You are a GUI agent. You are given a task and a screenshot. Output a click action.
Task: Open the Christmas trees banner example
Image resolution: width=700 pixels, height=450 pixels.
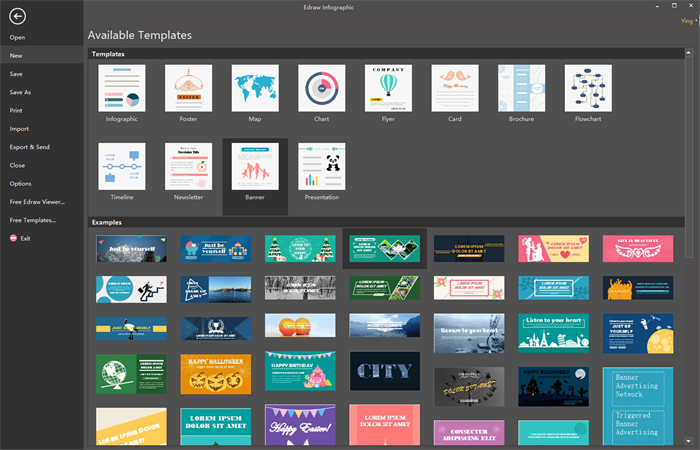pyautogui.click(x=300, y=249)
